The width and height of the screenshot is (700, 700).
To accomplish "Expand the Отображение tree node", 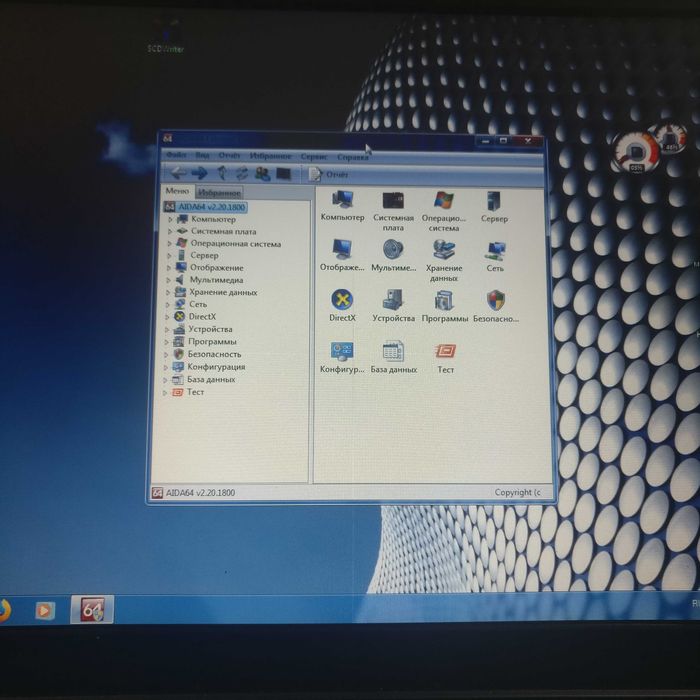I will (169, 267).
